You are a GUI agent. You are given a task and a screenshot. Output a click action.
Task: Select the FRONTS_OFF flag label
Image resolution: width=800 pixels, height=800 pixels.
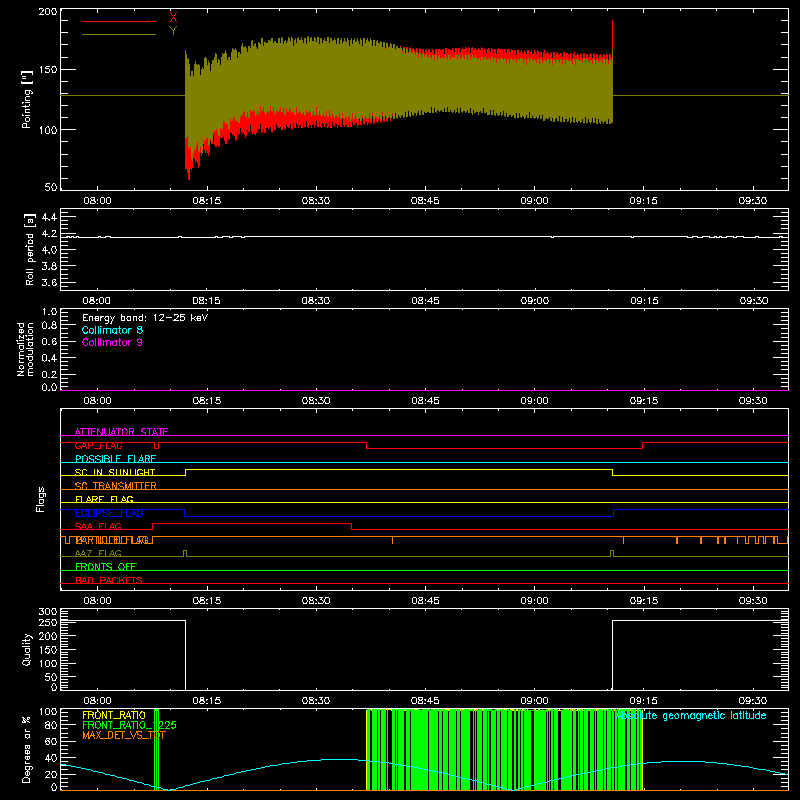(x=106, y=567)
